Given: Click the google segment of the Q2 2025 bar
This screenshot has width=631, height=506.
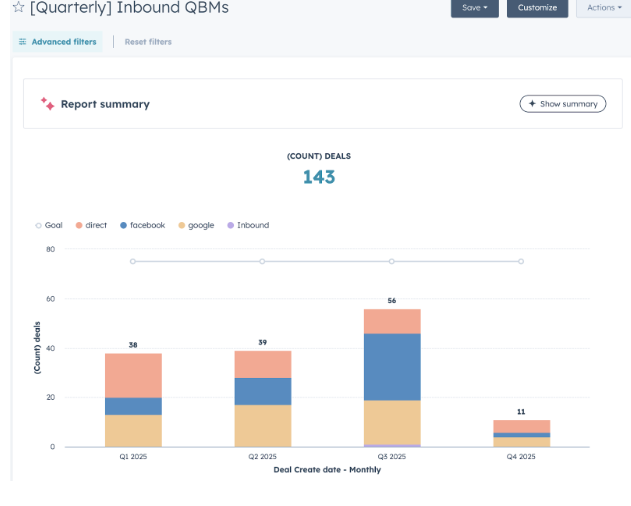Looking at the screenshot, I should point(262,425).
